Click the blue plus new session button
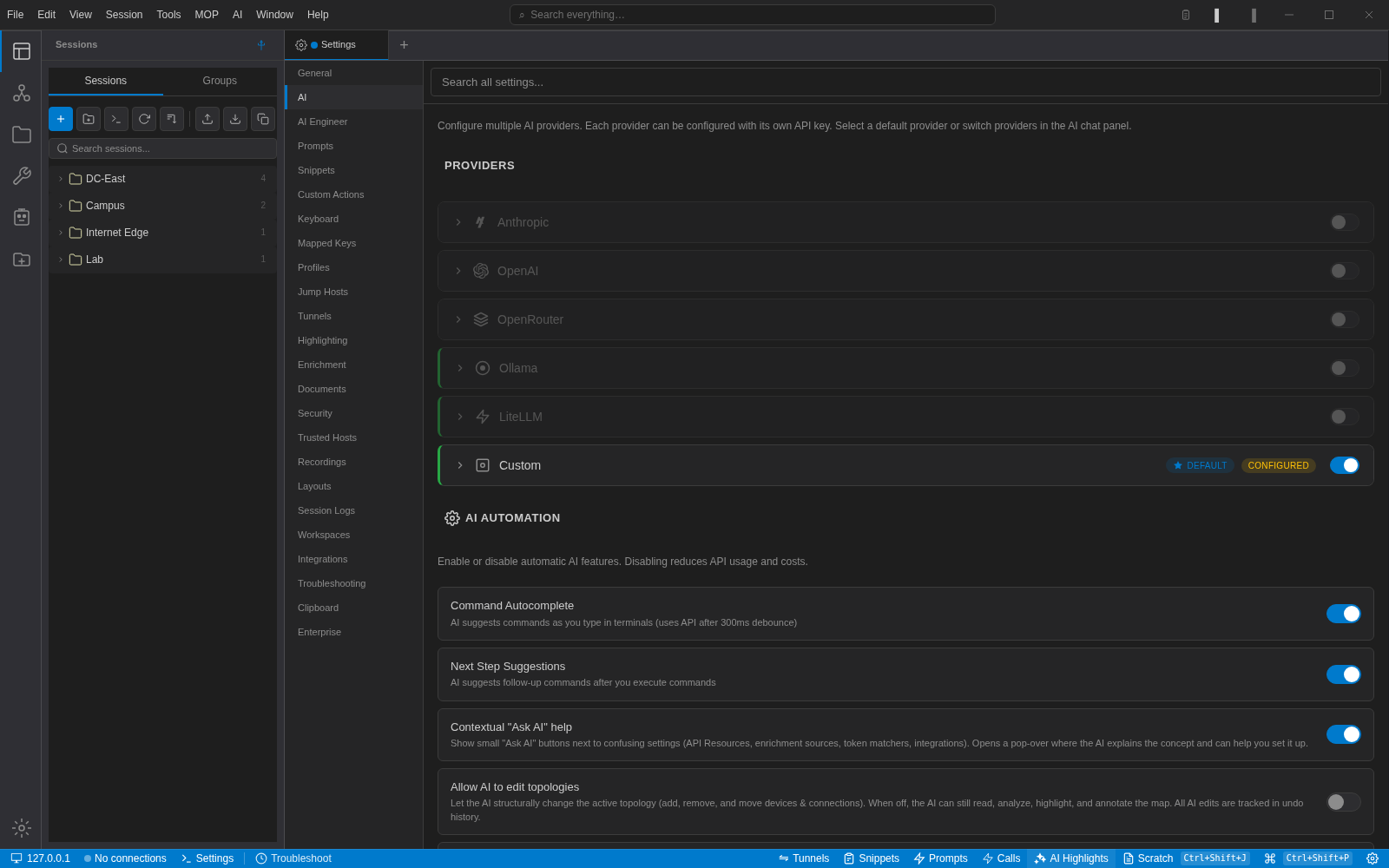The width and height of the screenshot is (1389, 868). coord(61,119)
